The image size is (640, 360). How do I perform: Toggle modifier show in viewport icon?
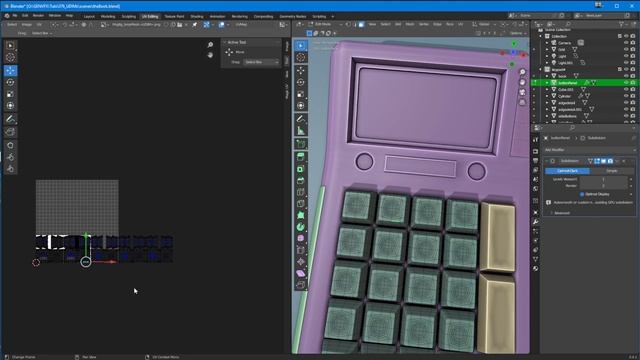point(603,161)
